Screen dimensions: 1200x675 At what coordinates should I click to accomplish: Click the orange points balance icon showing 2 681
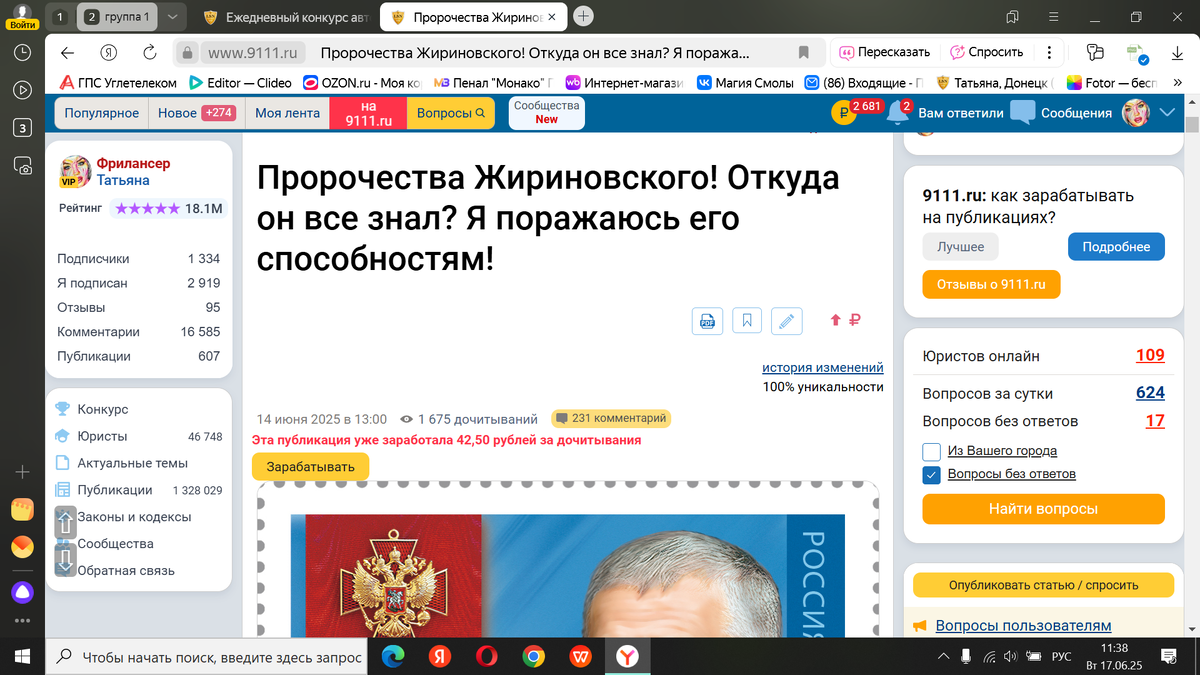[843, 112]
